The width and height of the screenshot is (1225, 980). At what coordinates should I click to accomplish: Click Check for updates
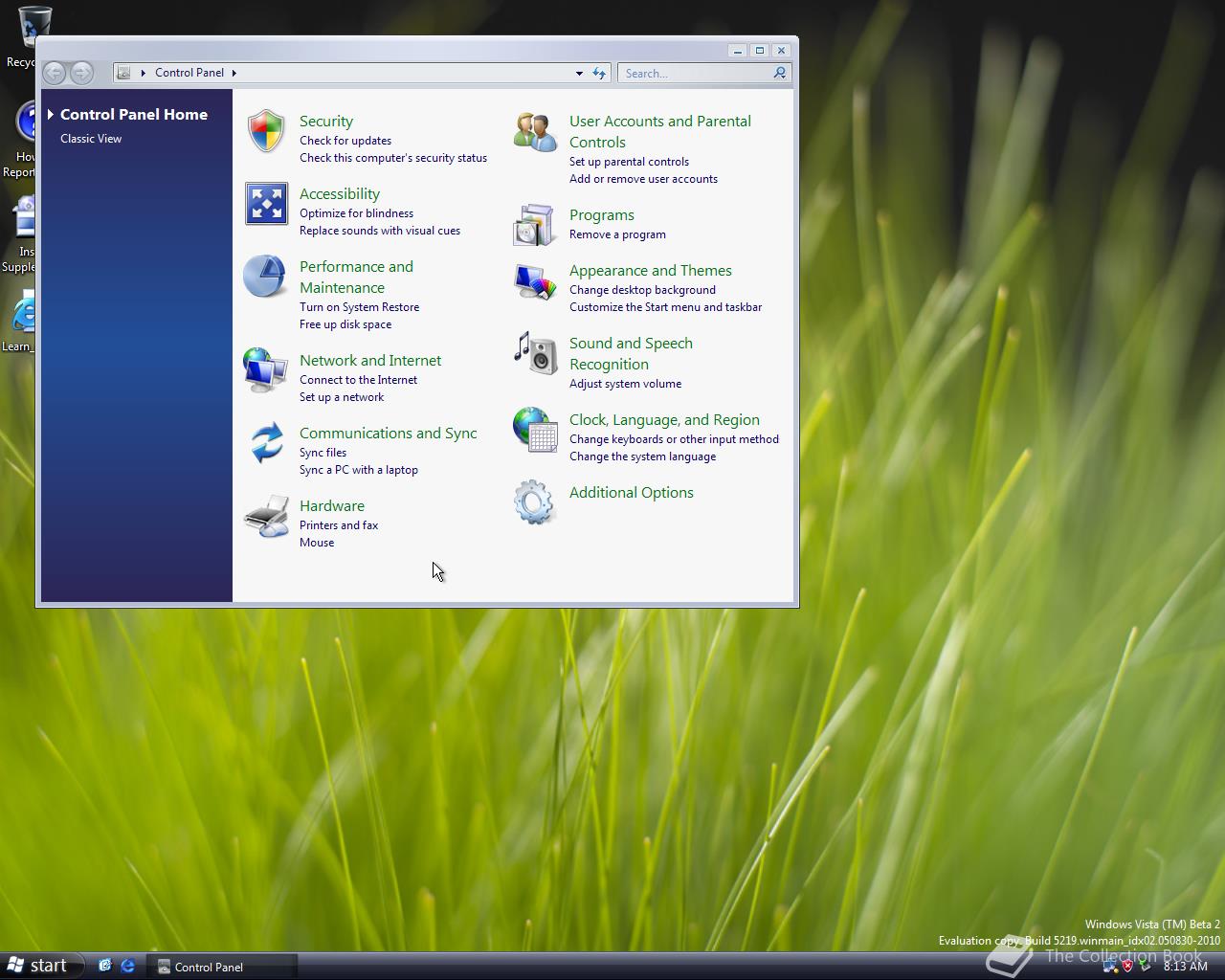pos(345,141)
